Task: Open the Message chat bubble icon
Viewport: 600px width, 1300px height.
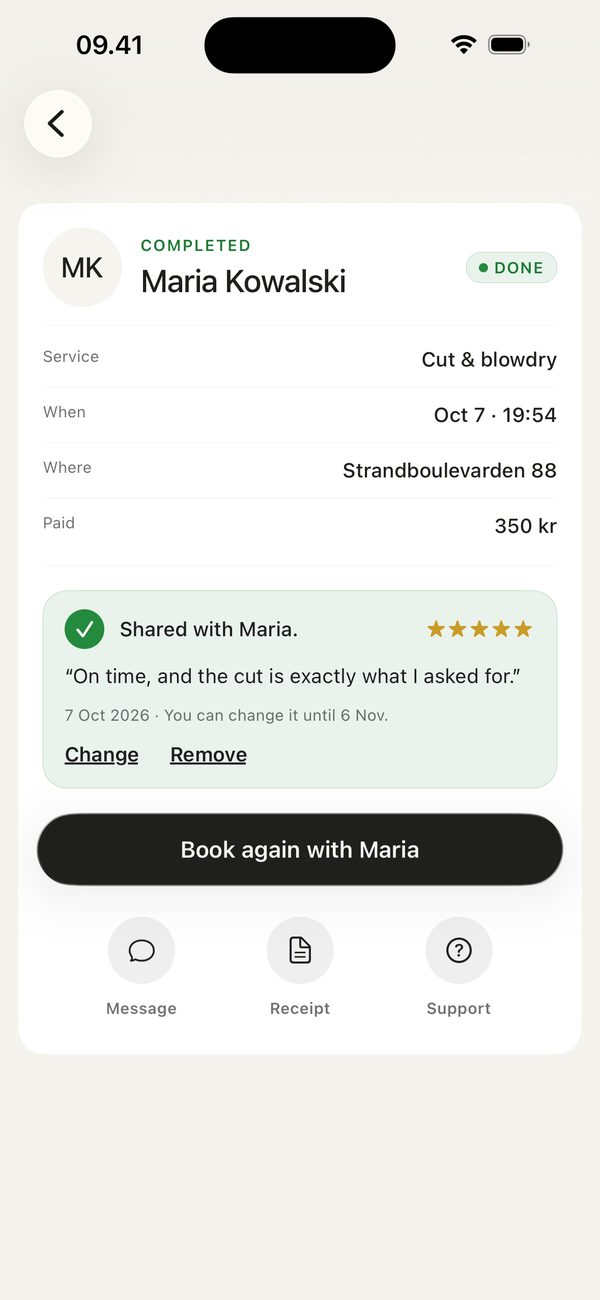Action: point(141,950)
